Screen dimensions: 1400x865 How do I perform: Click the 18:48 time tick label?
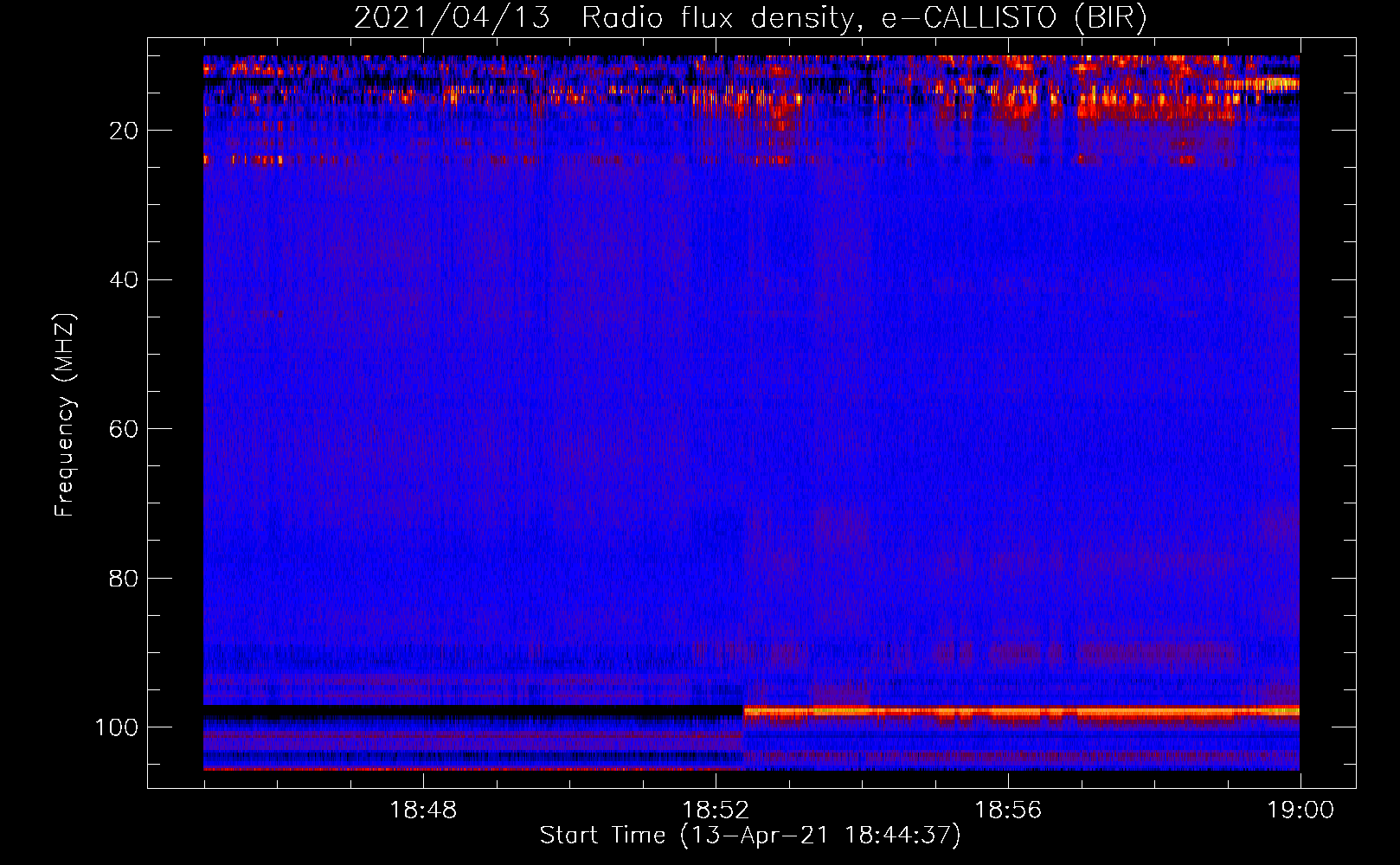pos(423,811)
